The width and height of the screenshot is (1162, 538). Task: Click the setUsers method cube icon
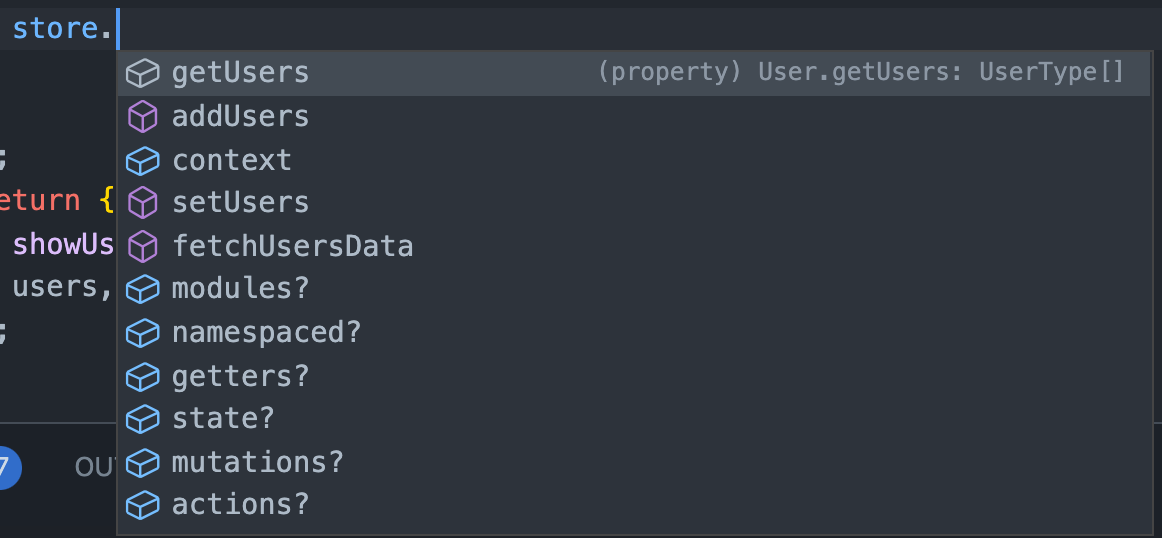(x=143, y=203)
